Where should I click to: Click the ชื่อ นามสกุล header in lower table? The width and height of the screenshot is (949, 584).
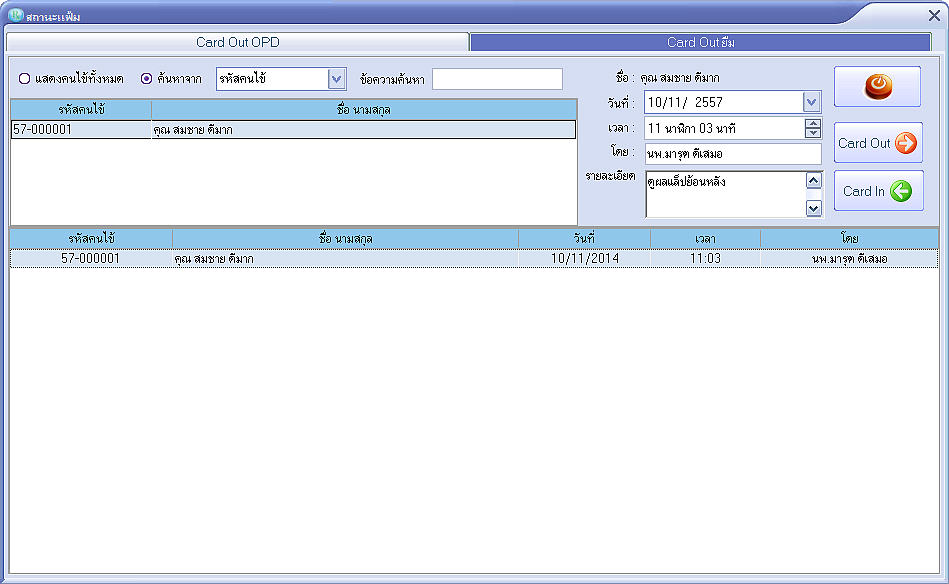(x=345, y=238)
